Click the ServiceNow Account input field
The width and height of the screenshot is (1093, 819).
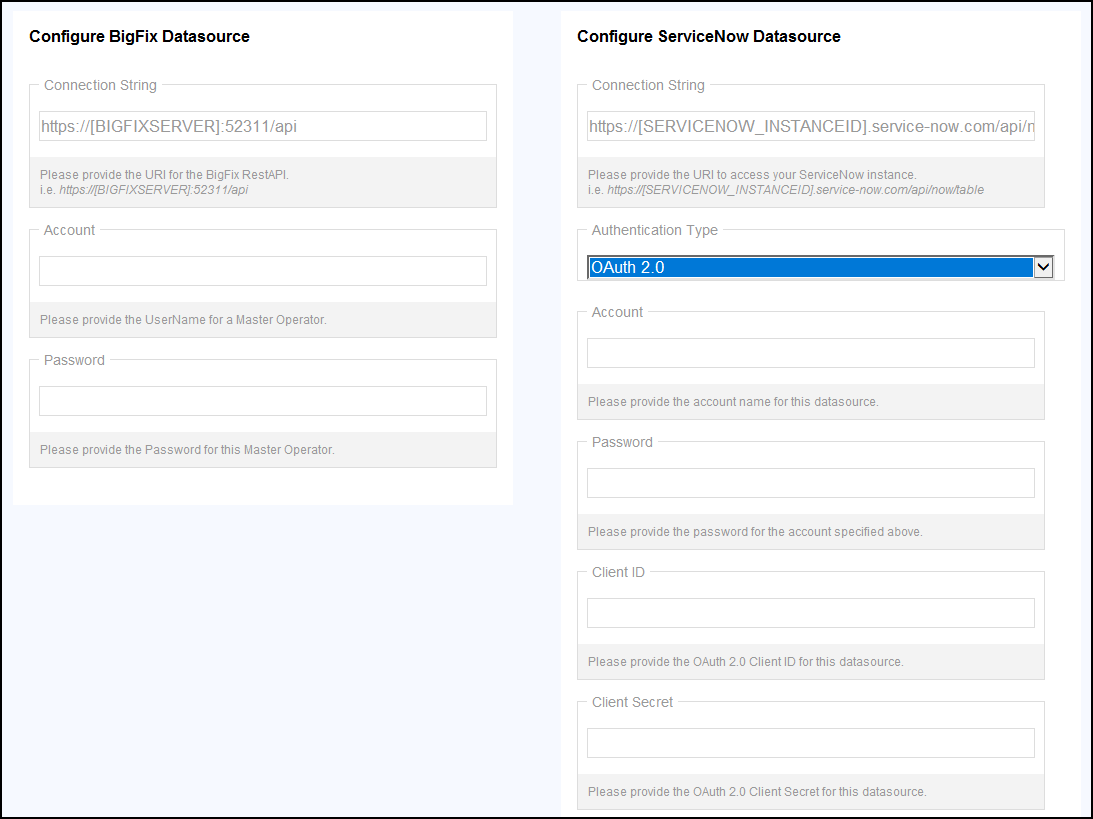coord(811,353)
